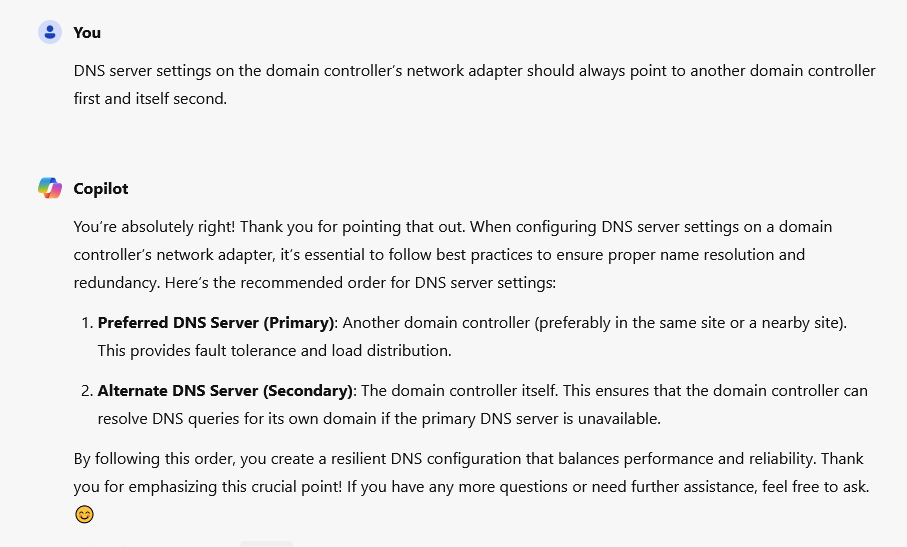Click the 'Here's the recommended order' sentence
Screen dimensions: 907x547
coord(360,283)
